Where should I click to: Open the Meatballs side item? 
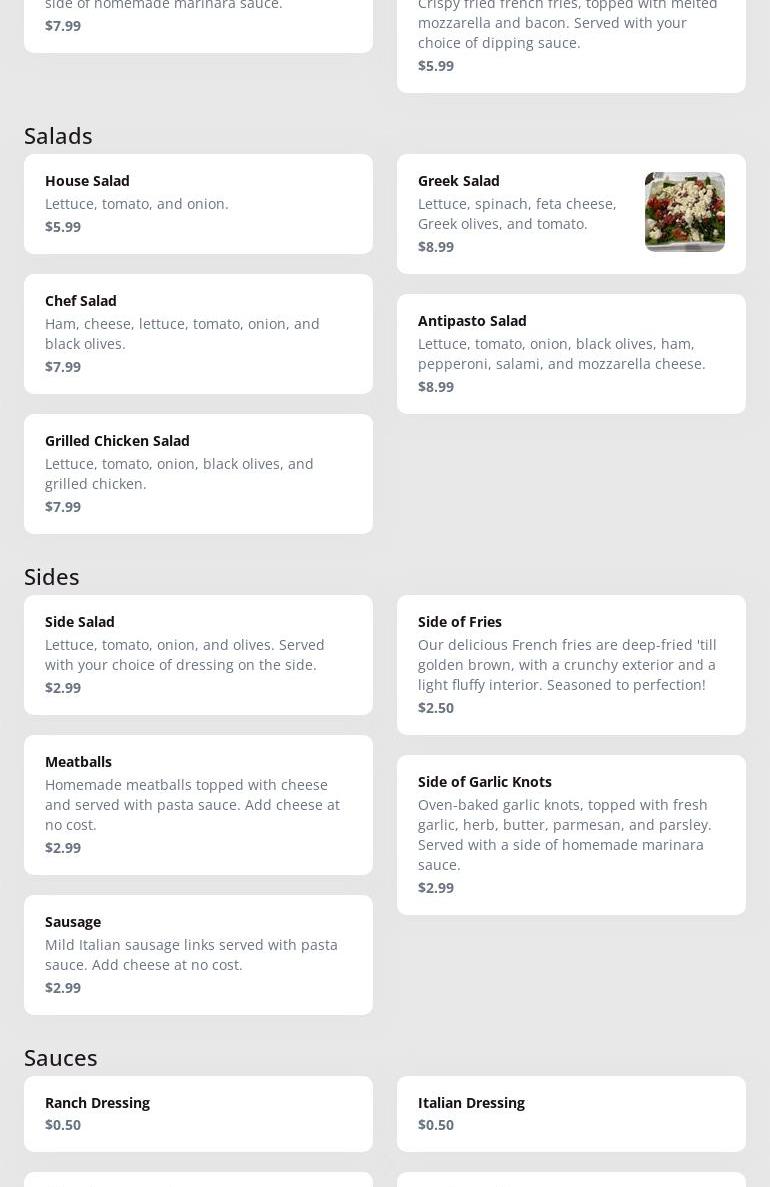(198, 805)
